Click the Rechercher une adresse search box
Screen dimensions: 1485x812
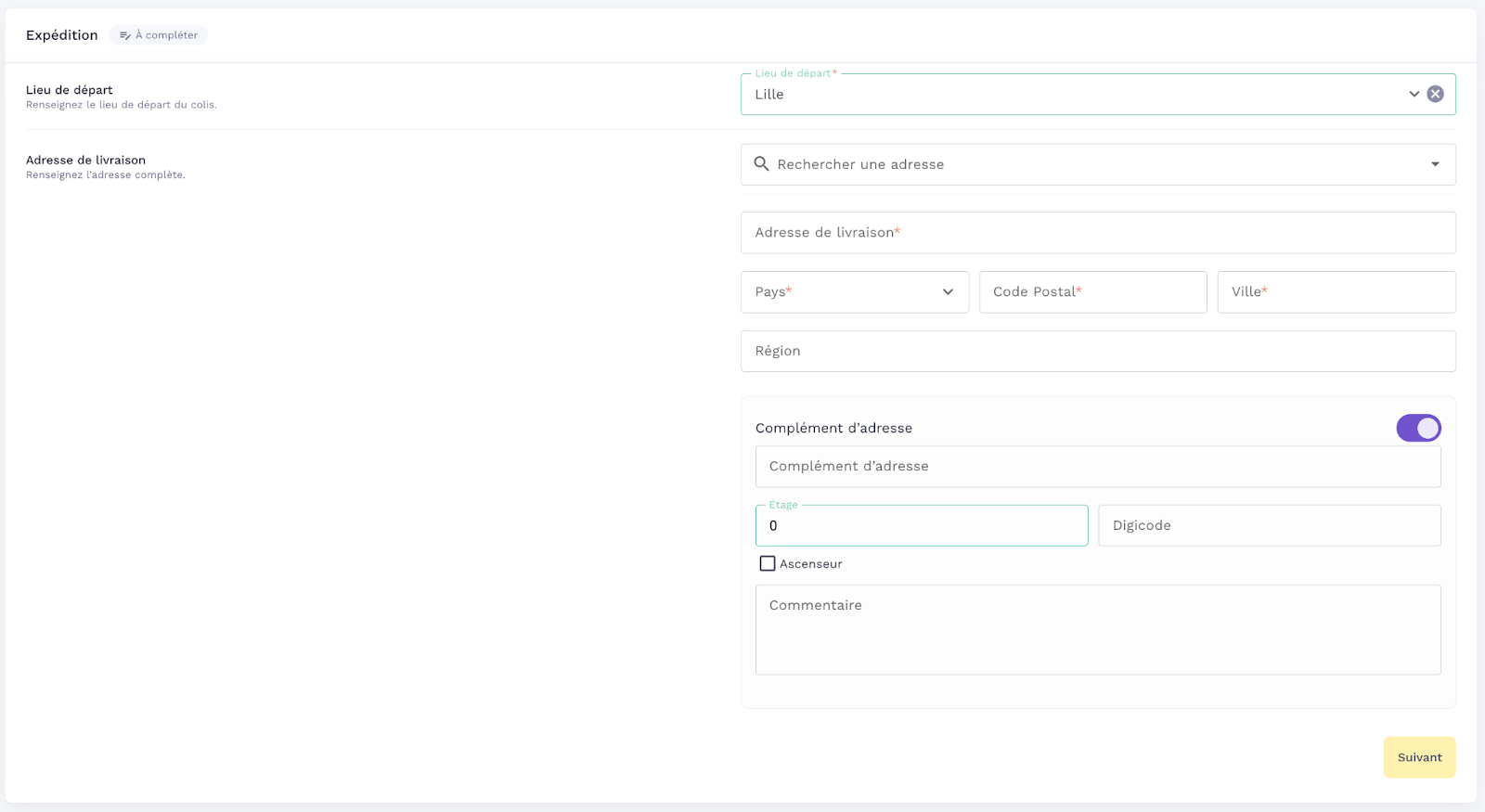point(1095,164)
